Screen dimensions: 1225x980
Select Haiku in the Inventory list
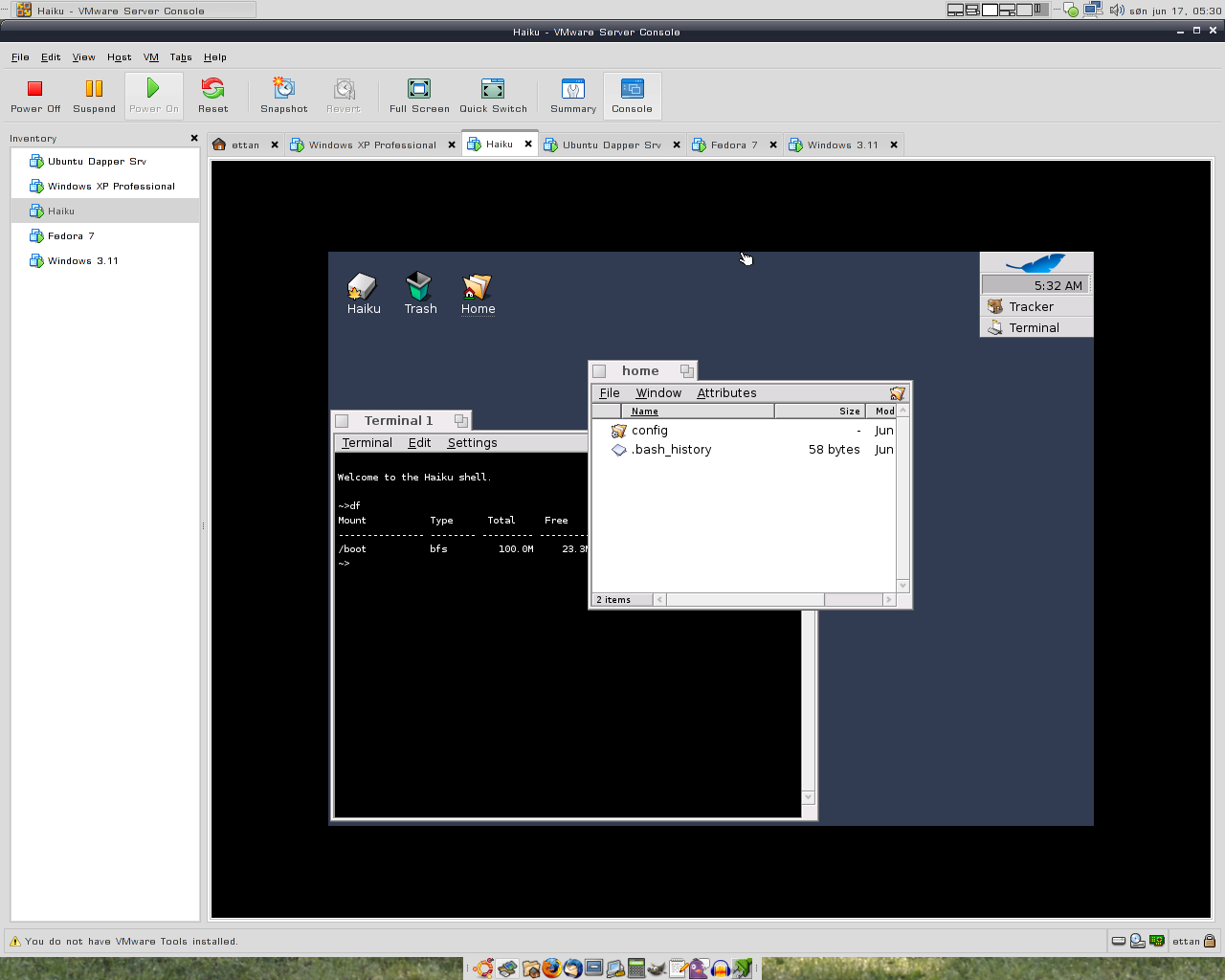pos(105,212)
